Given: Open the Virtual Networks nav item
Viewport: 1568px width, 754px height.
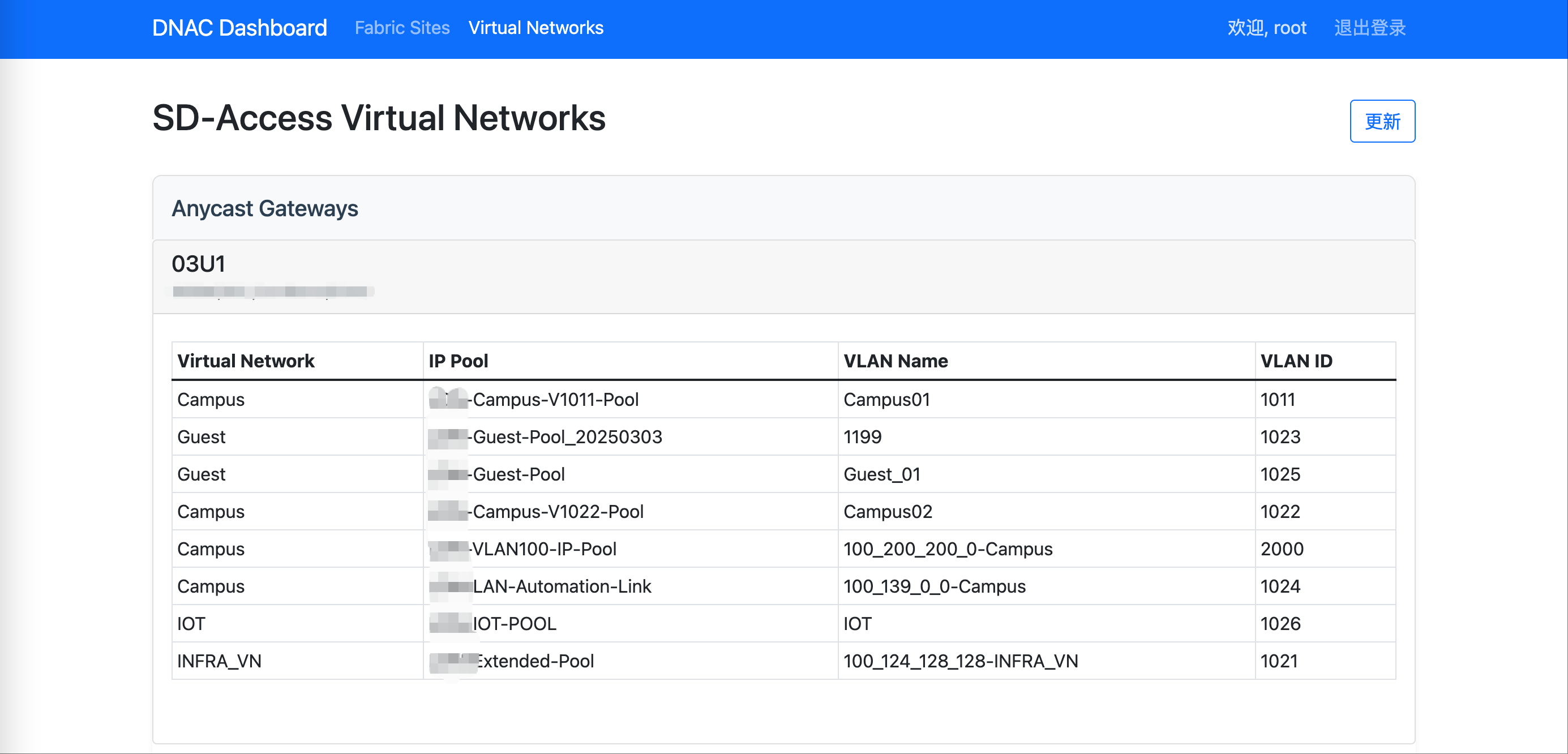Looking at the screenshot, I should coord(535,28).
